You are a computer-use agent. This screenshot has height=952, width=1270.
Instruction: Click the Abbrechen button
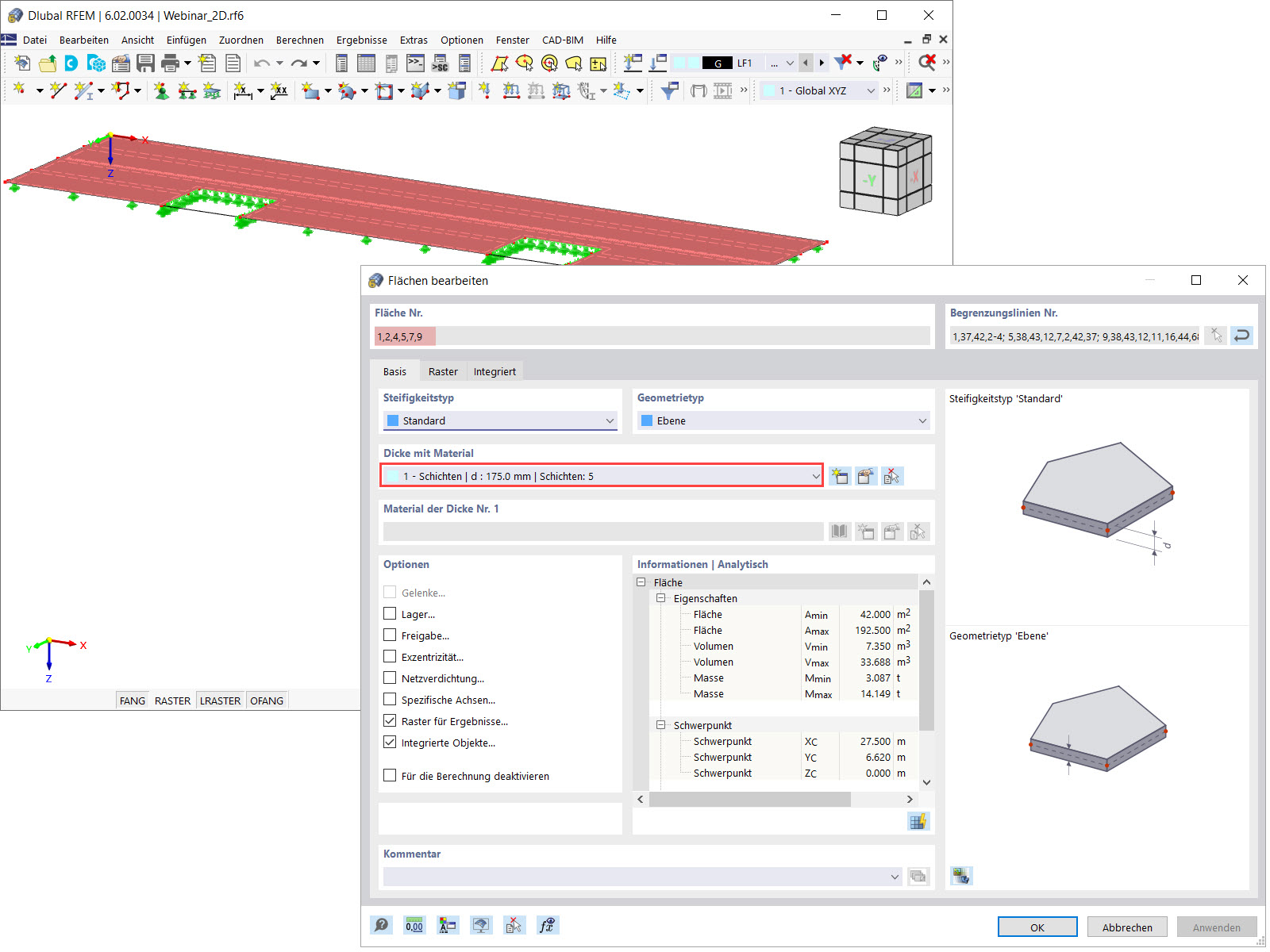[1127, 927]
